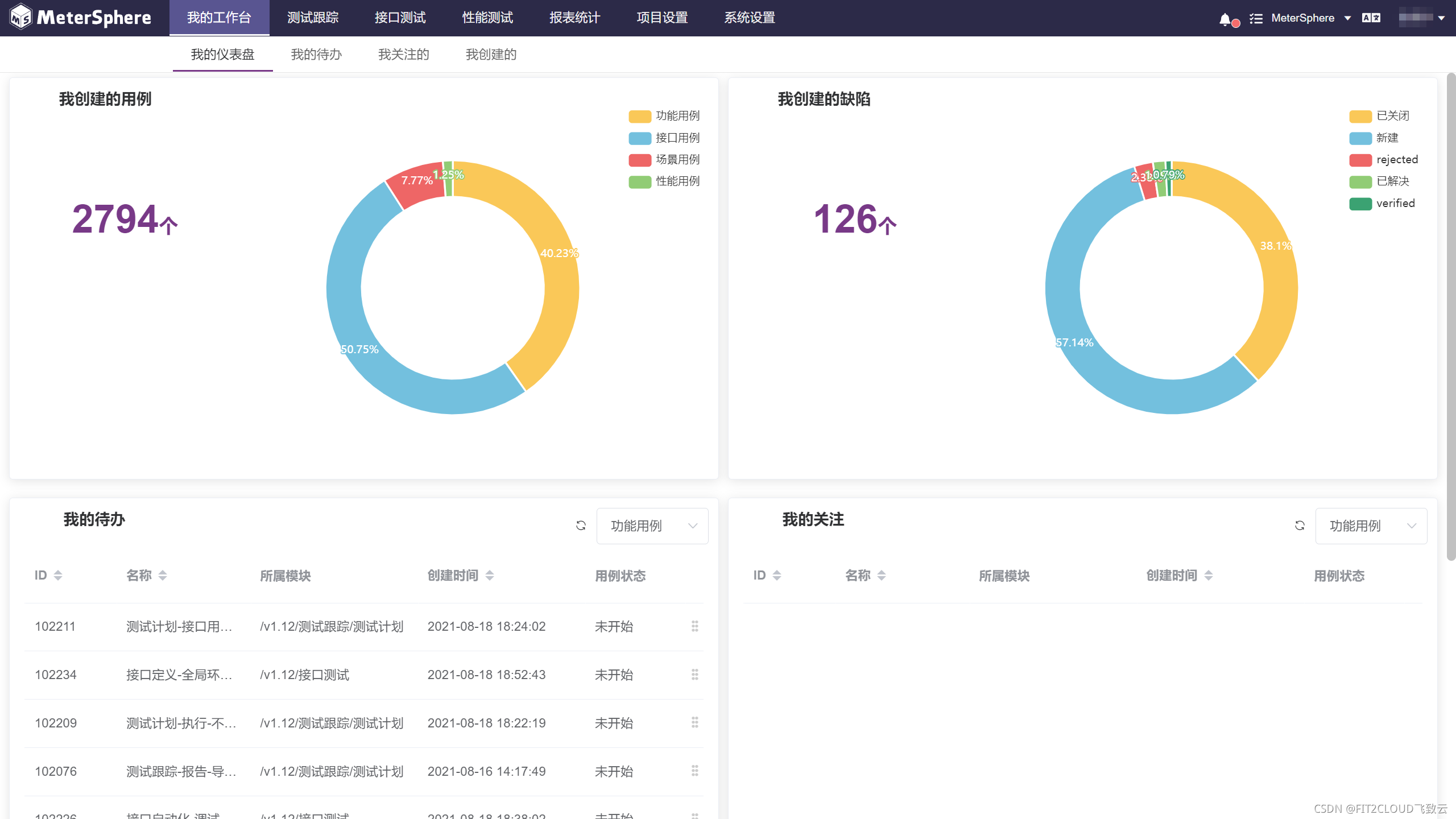1456x819 pixels.
Task: Sort 我的待办 table by ID column
Action: (x=57, y=576)
